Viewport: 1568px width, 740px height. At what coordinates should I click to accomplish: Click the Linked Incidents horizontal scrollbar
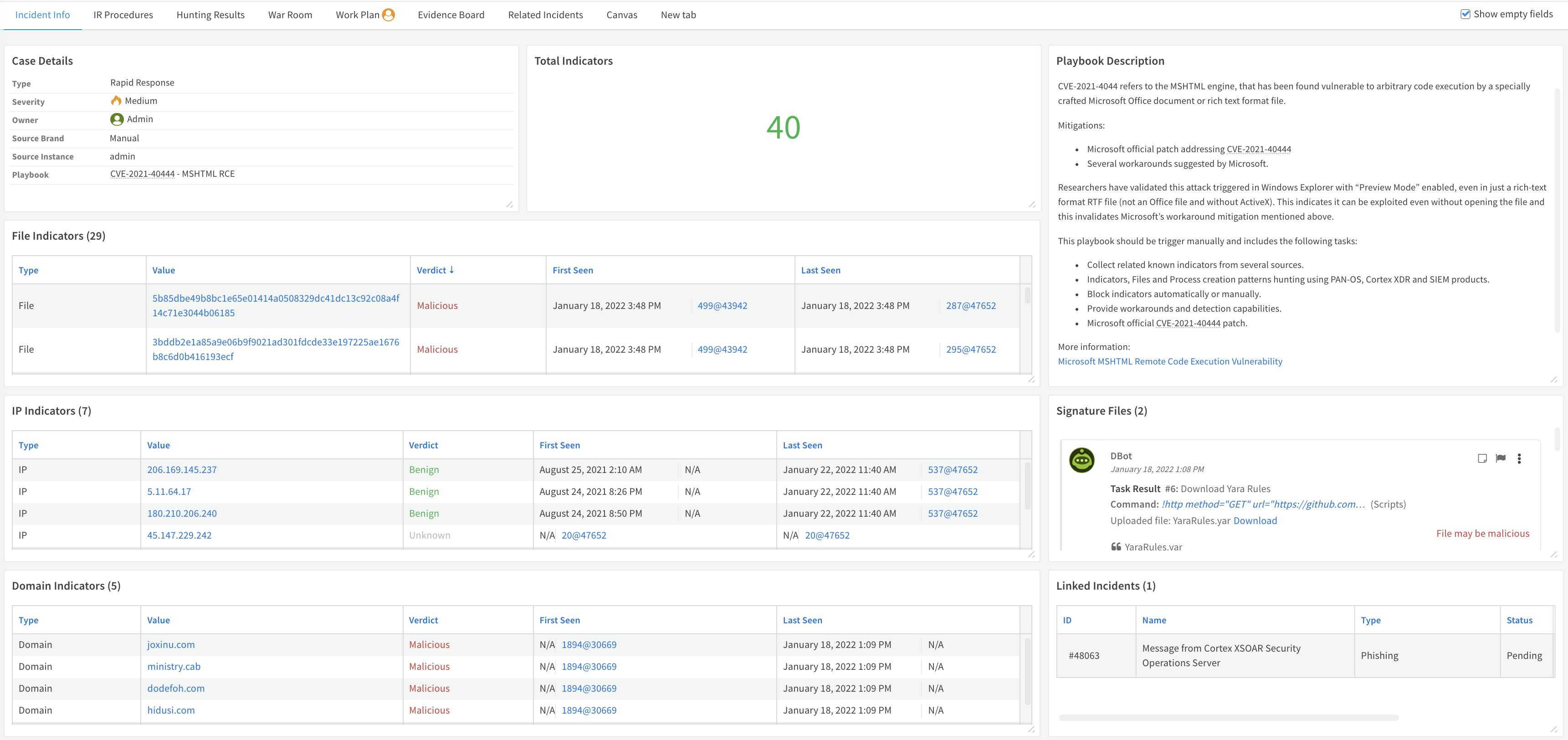(x=1228, y=718)
